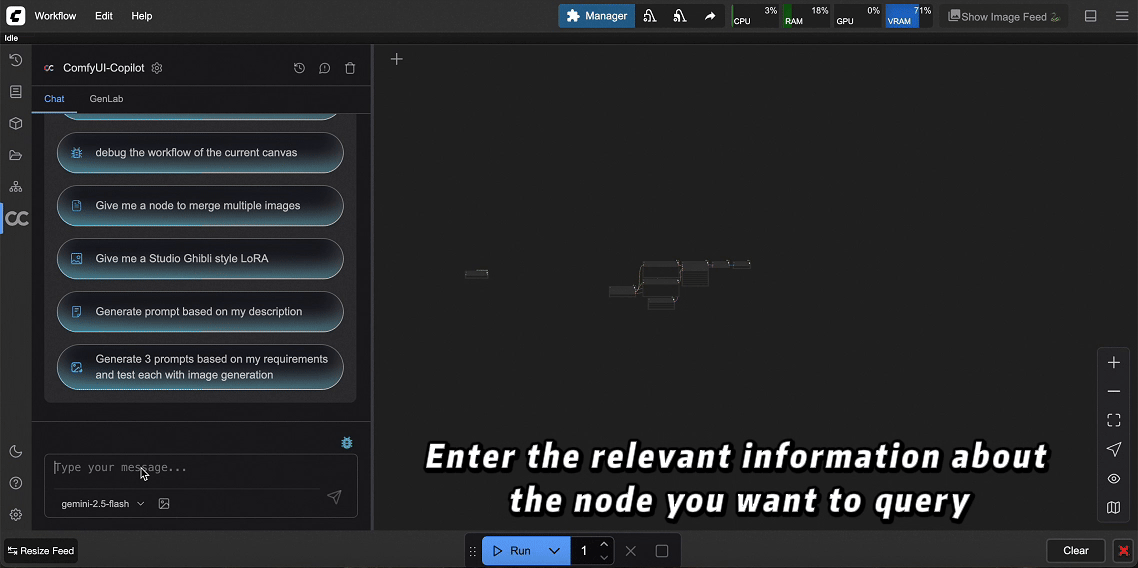The height and width of the screenshot is (568, 1138).
Task: Toggle select mode arrow icon in canvas tools
Action: coord(1113,450)
